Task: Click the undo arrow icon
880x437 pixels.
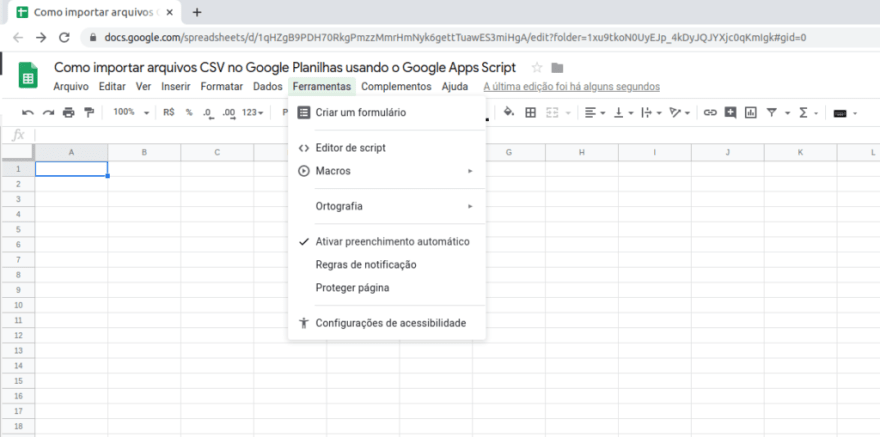Action: [28, 113]
